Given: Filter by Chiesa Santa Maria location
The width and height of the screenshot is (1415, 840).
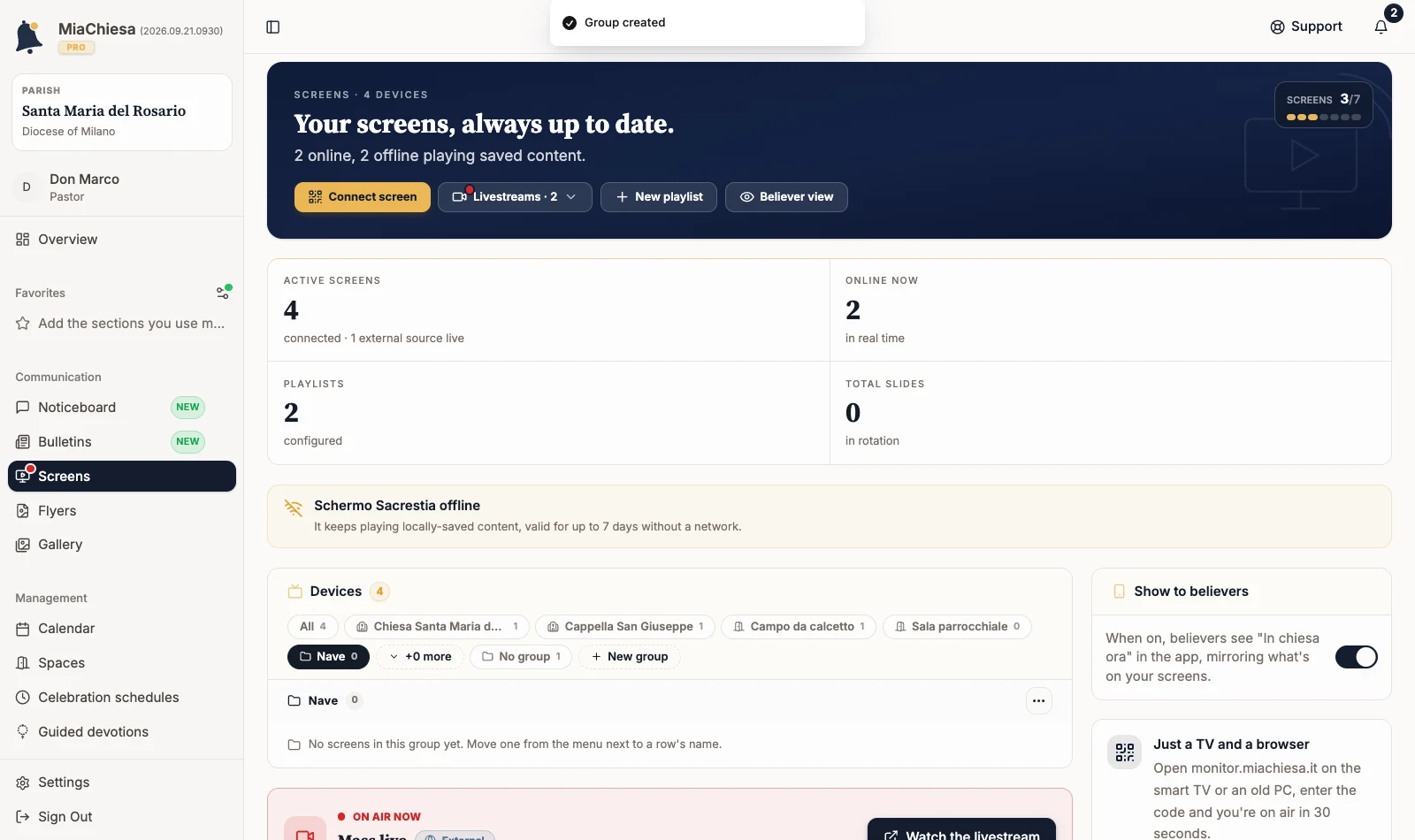Looking at the screenshot, I should click(x=437, y=627).
